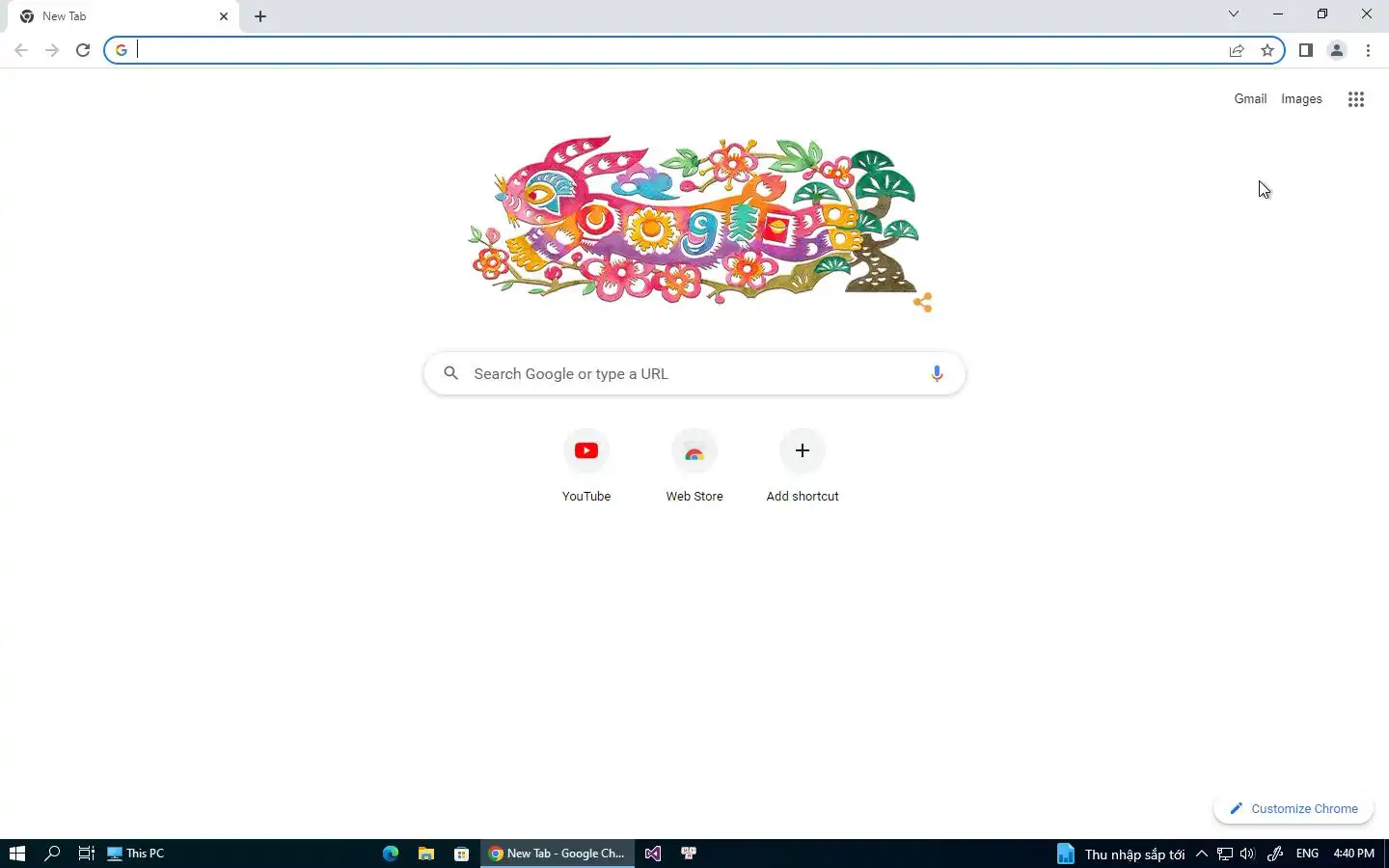Select the New Tab tab
Image resolution: width=1389 pixels, height=868 pixels.
point(123,16)
